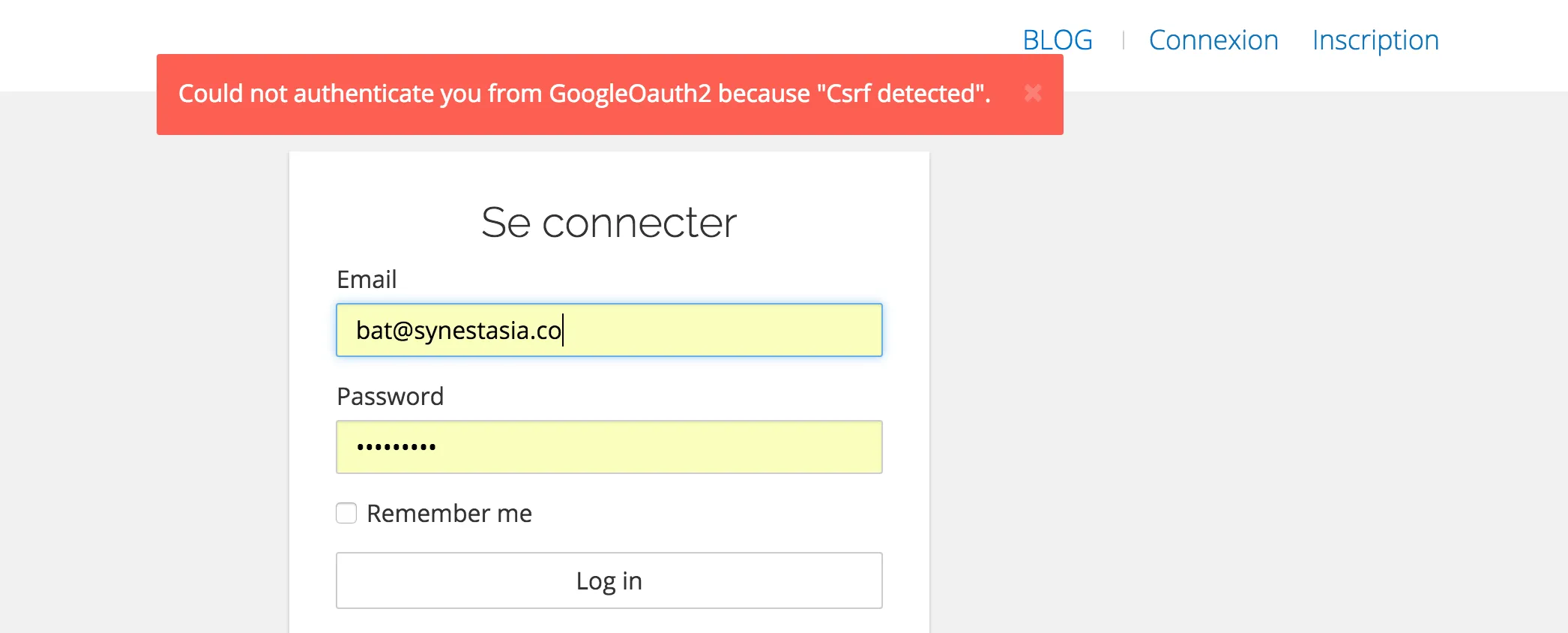Click the "Remember me" label text
This screenshot has width=1568, height=633.
coord(449,513)
